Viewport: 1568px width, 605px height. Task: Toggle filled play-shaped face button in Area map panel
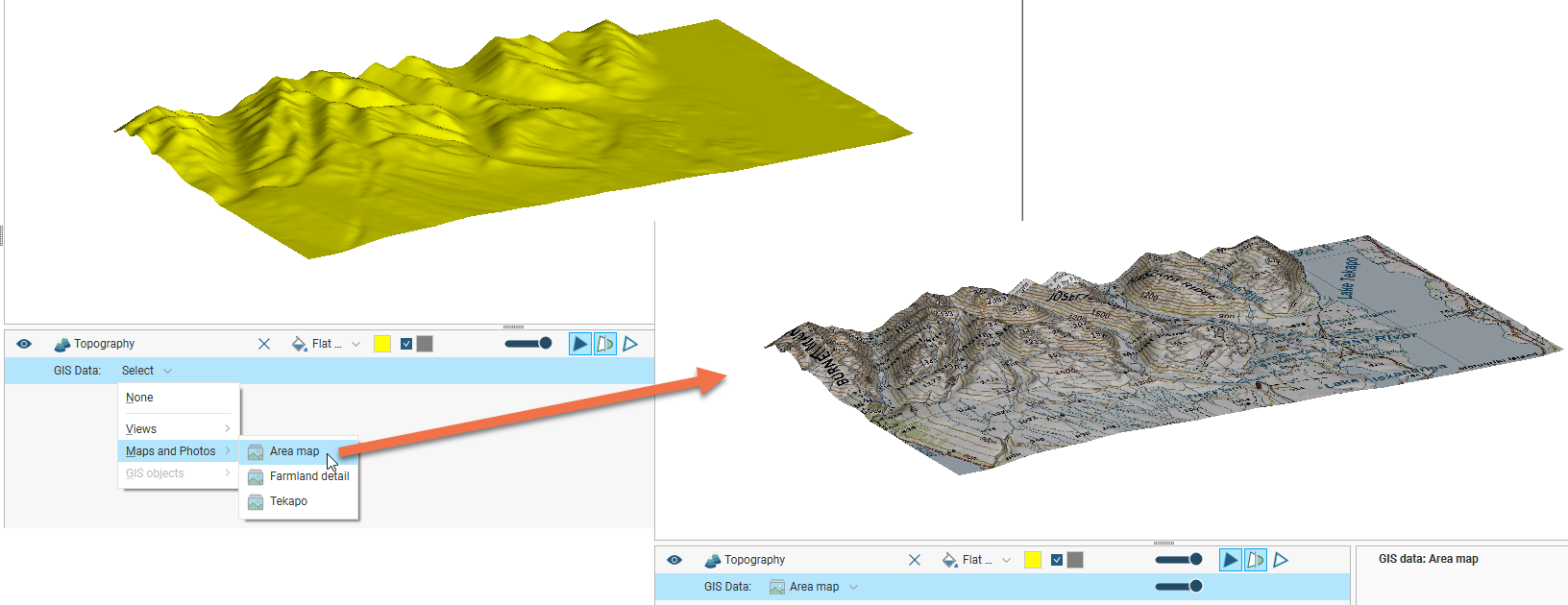click(x=1231, y=560)
